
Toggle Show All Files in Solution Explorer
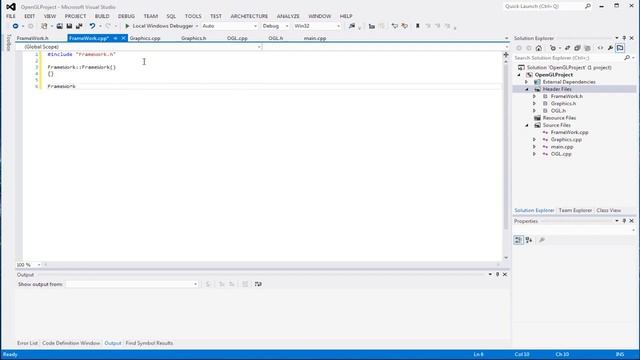click(x=587, y=48)
